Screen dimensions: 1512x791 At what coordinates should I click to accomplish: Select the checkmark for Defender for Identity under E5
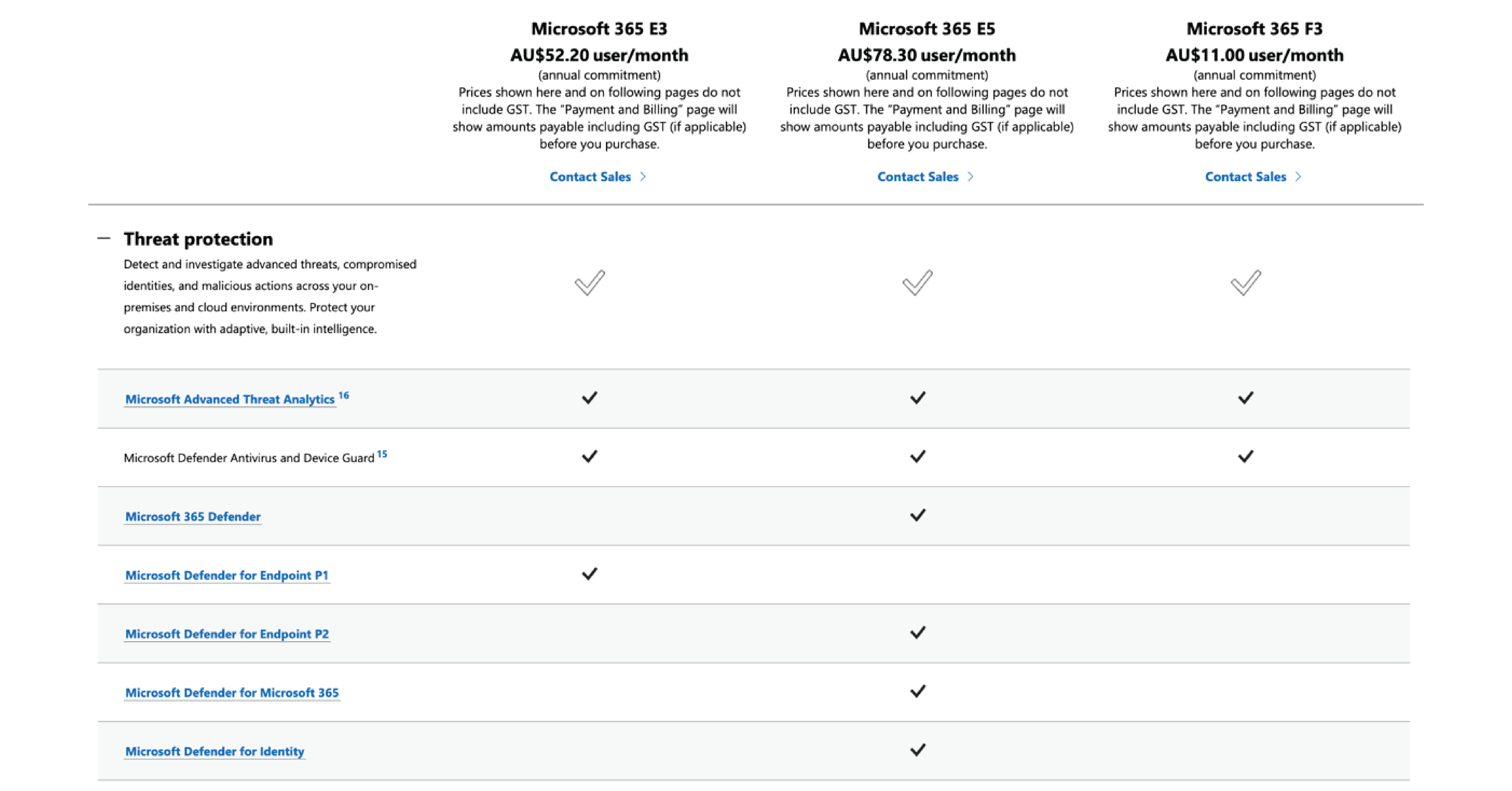coord(918,750)
